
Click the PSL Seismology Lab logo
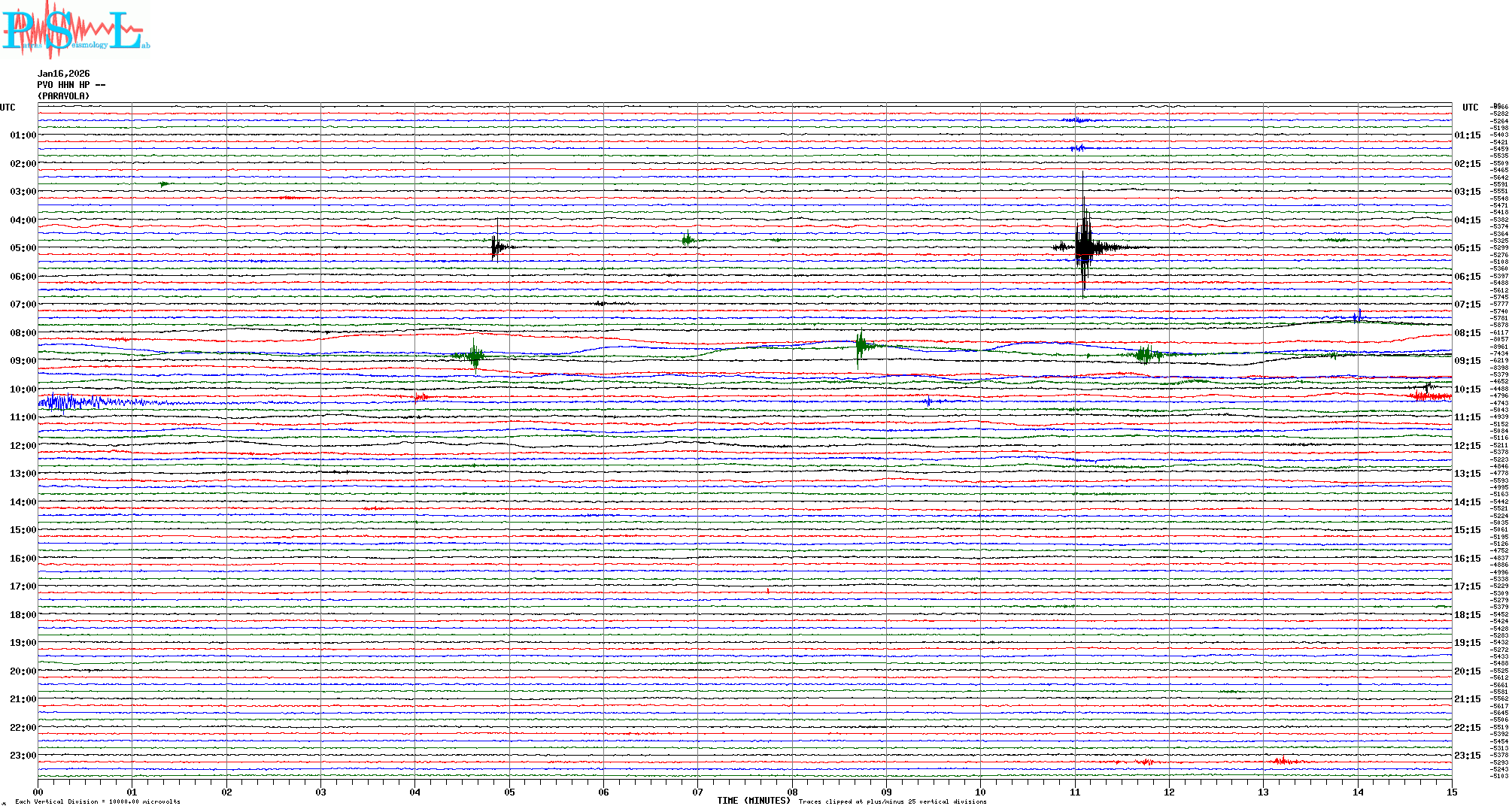coord(74,30)
